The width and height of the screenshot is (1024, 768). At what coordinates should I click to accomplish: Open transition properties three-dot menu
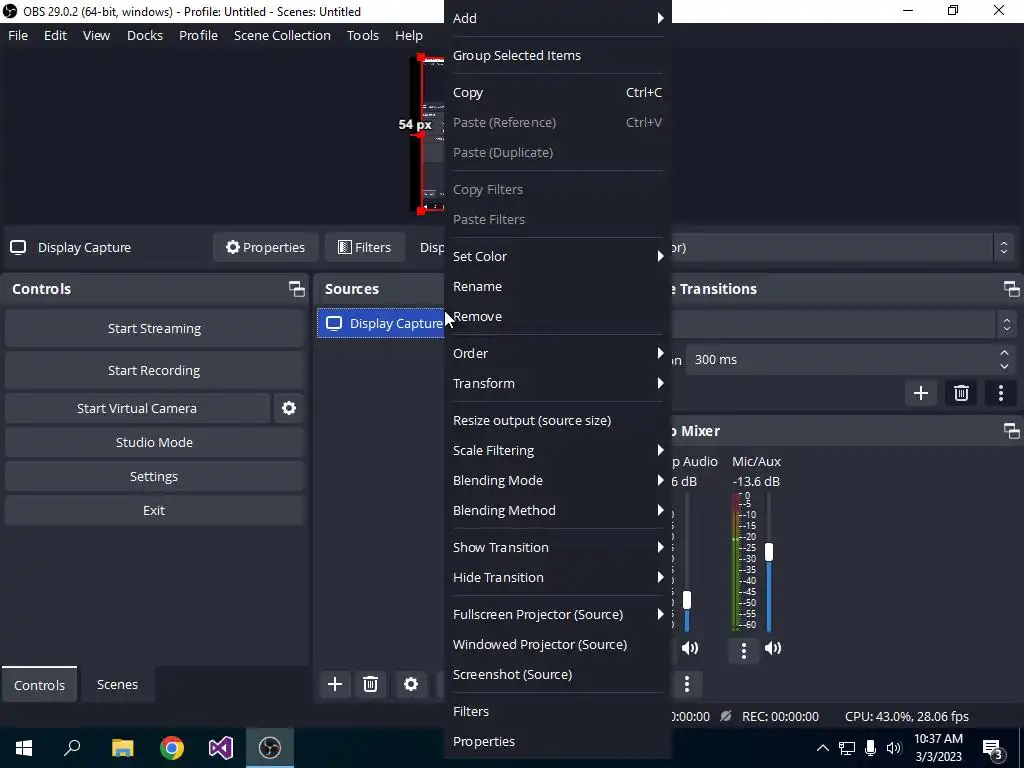pos(1000,393)
